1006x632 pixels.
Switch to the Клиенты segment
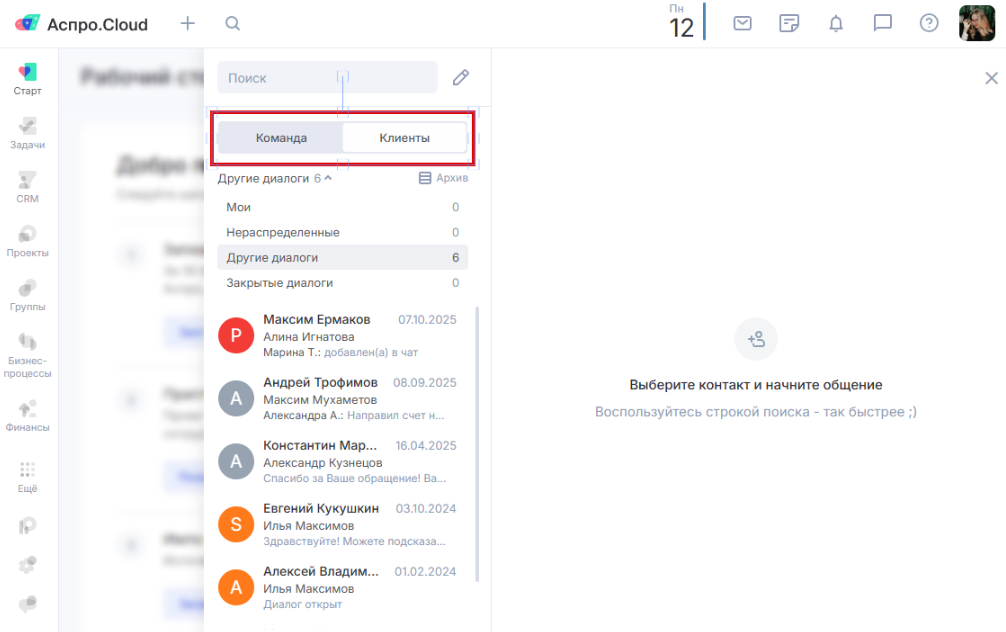[404, 138]
